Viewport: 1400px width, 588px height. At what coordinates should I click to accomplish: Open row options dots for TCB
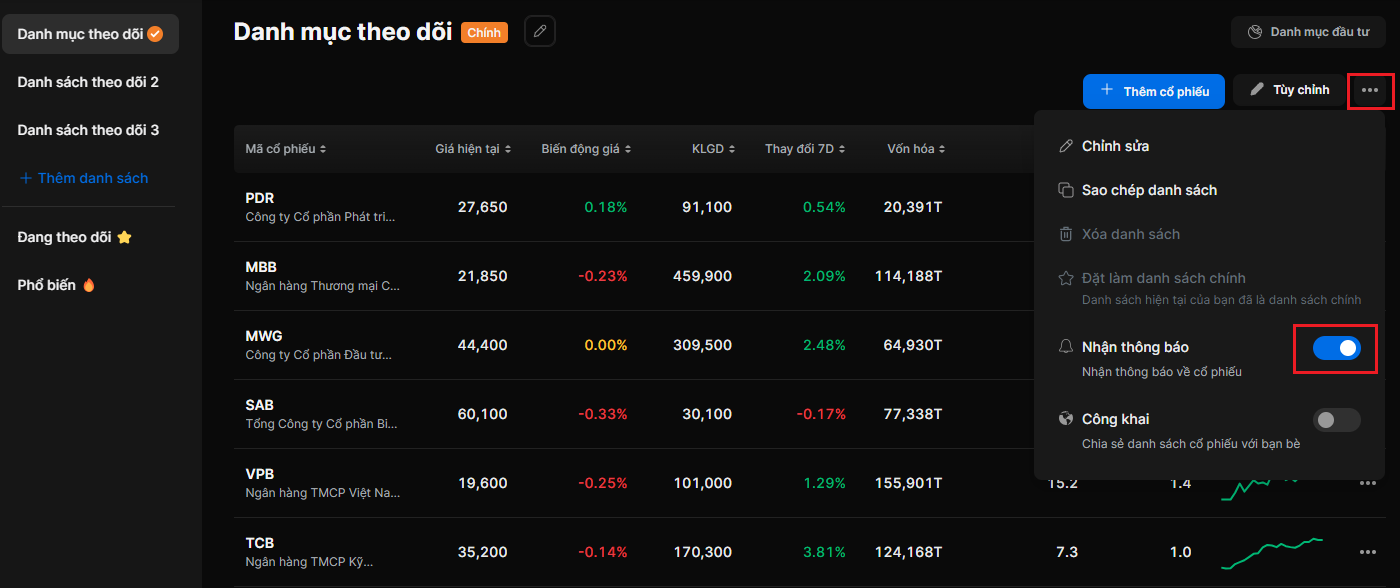pyautogui.click(x=1367, y=552)
